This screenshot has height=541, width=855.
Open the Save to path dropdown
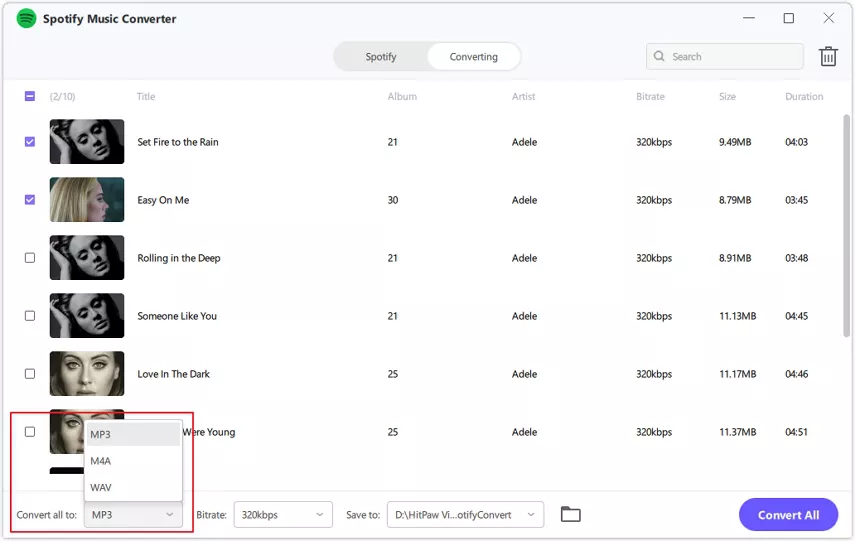pos(465,515)
